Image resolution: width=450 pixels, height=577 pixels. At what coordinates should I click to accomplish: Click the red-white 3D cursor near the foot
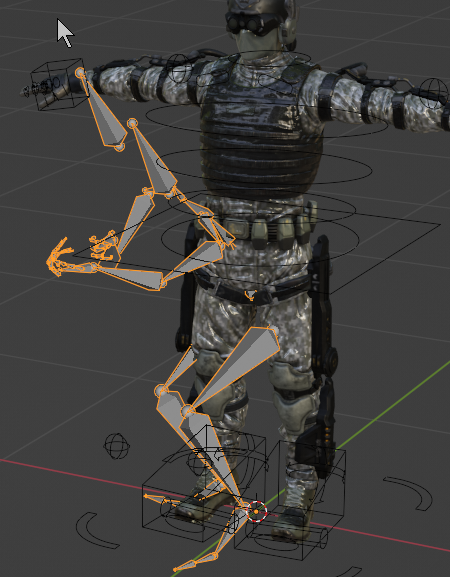pos(256,511)
